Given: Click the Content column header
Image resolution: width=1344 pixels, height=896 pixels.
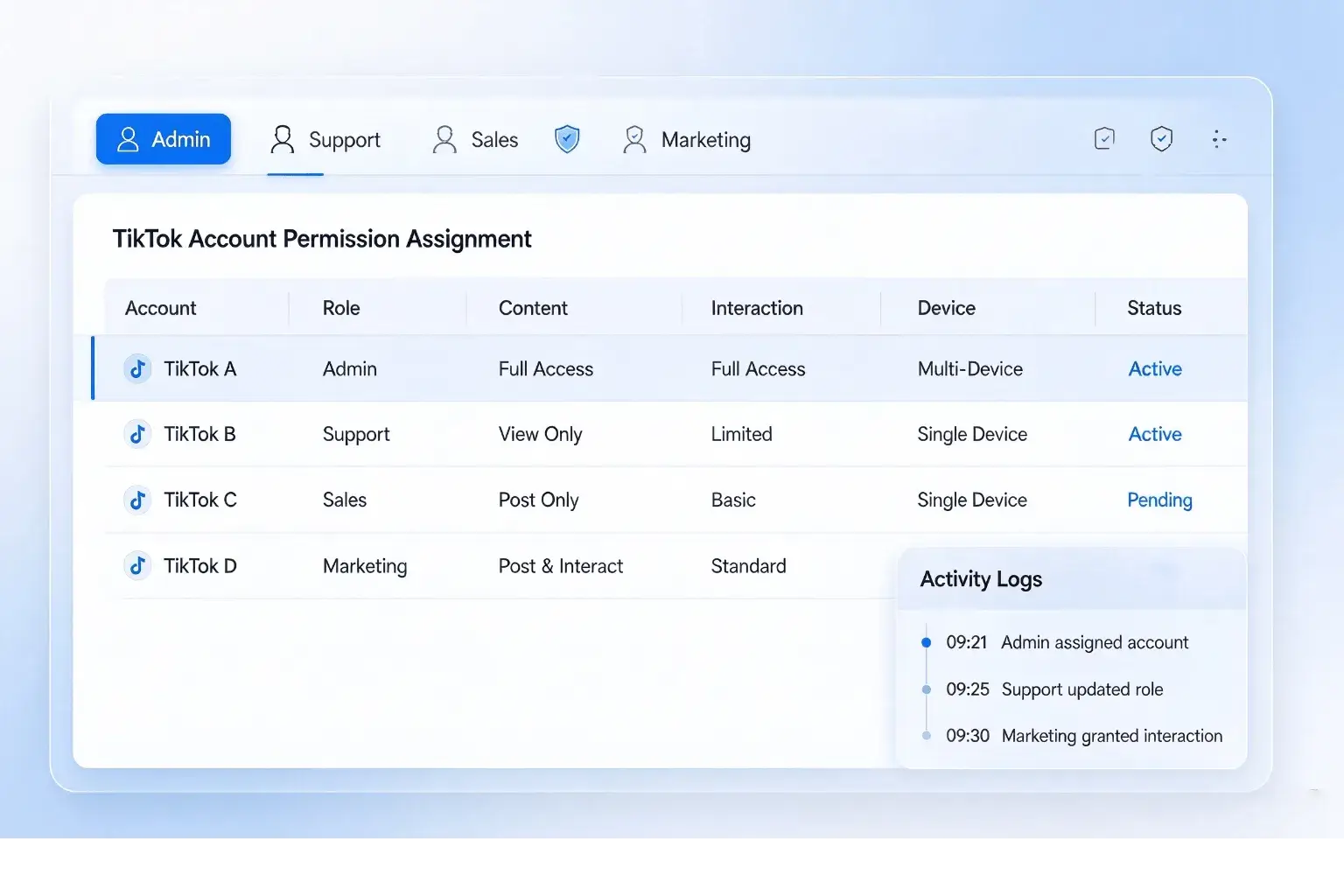Looking at the screenshot, I should [x=533, y=308].
